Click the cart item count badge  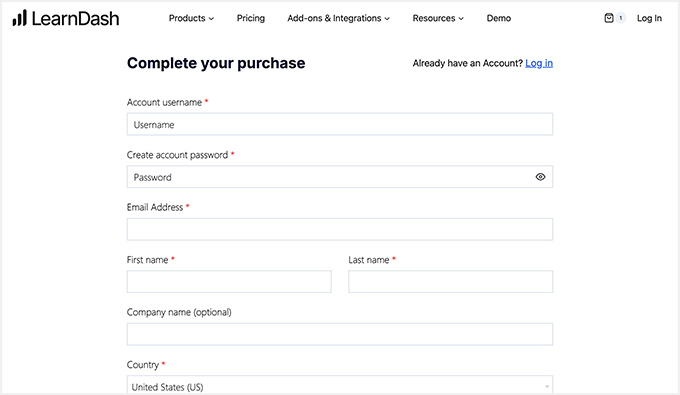pos(621,18)
